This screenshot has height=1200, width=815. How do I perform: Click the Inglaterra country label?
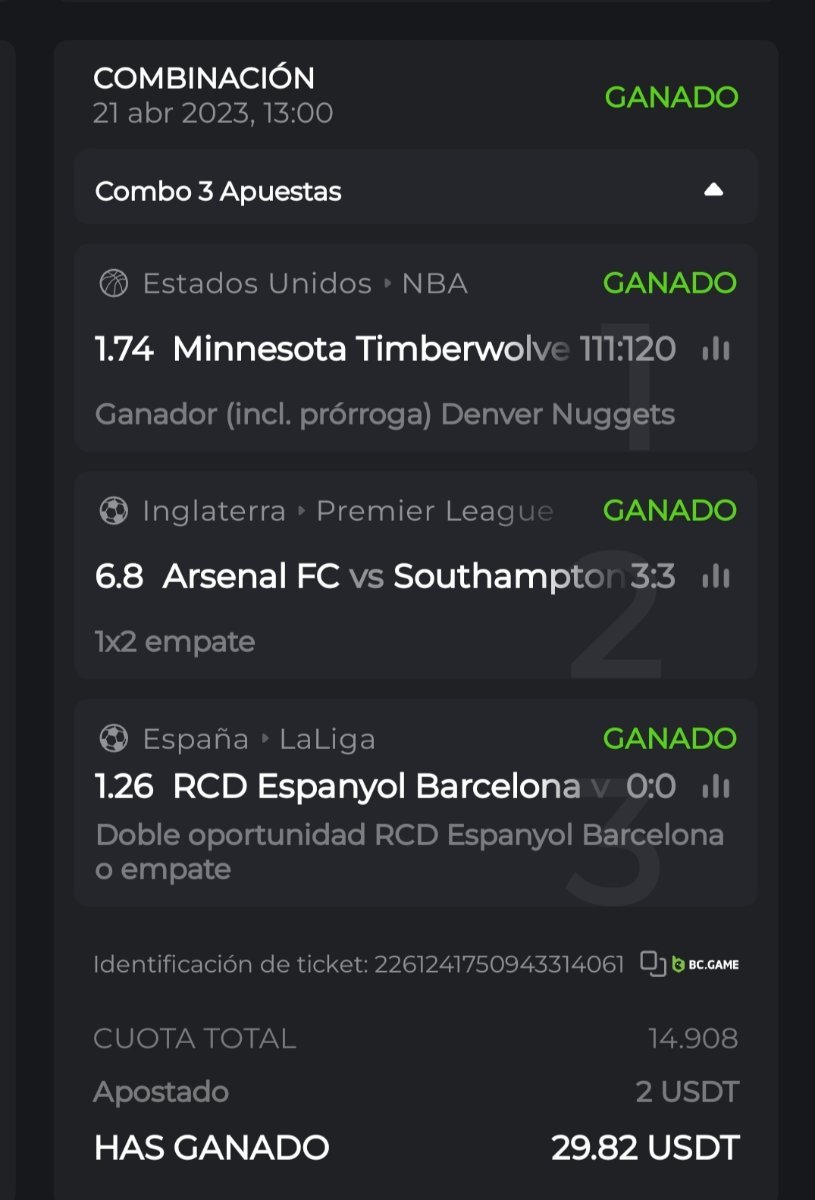pyautogui.click(x=214, y=512)
